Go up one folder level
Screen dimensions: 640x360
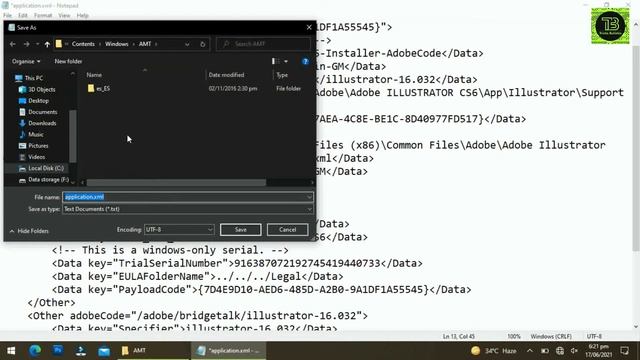click(47, 44)
